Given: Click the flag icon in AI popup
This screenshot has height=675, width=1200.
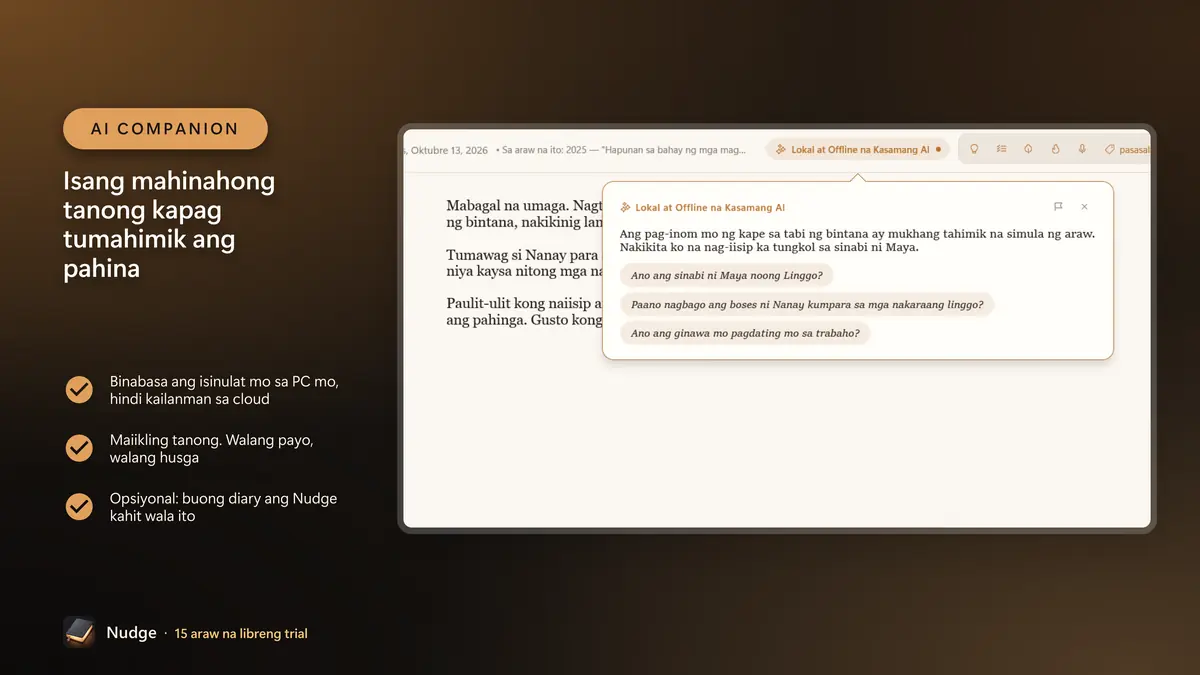Looking at the screenshot, I should pos(1058,207).
